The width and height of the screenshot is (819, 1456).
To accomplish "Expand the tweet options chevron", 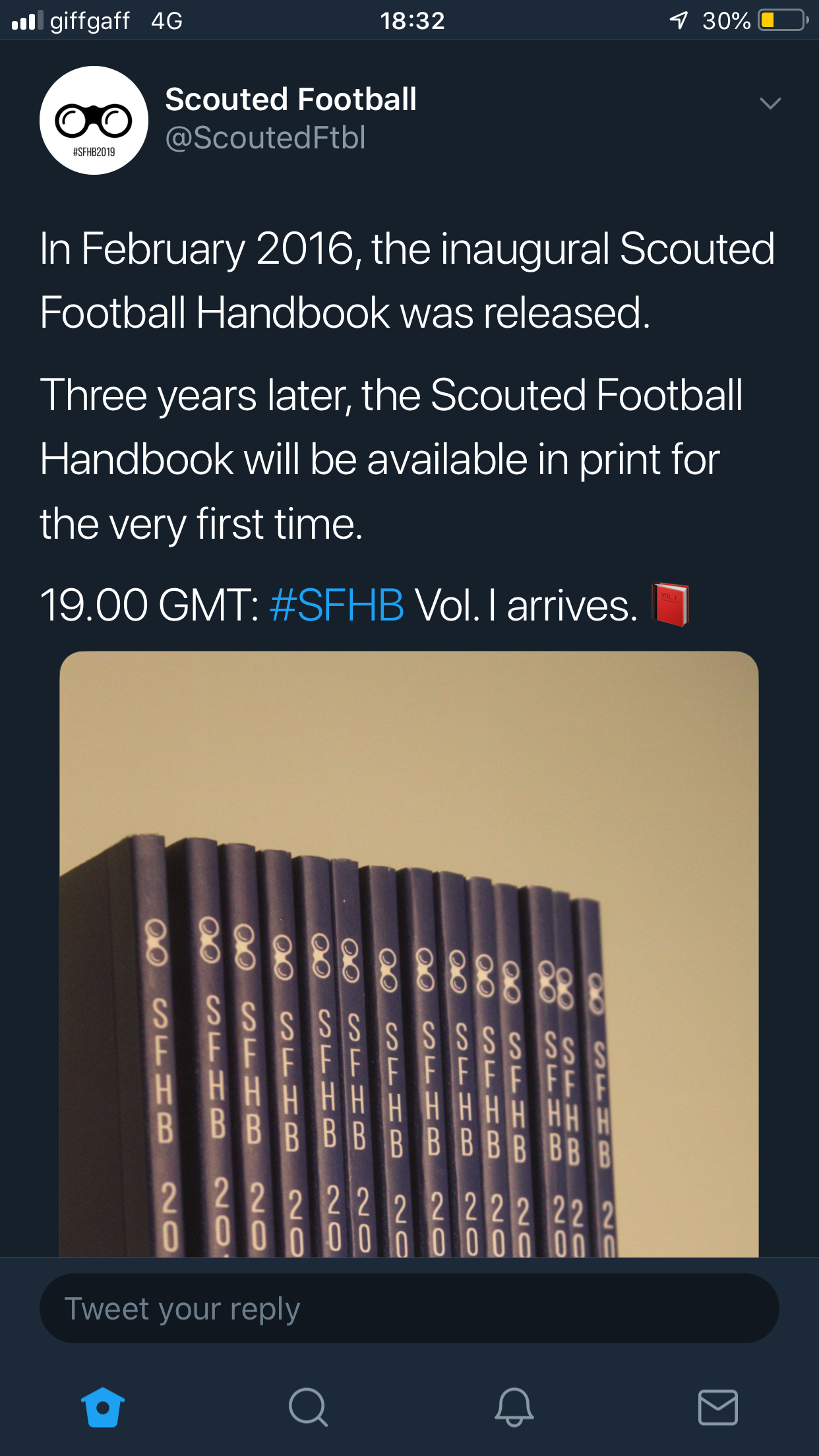I will tap(770, 103).
